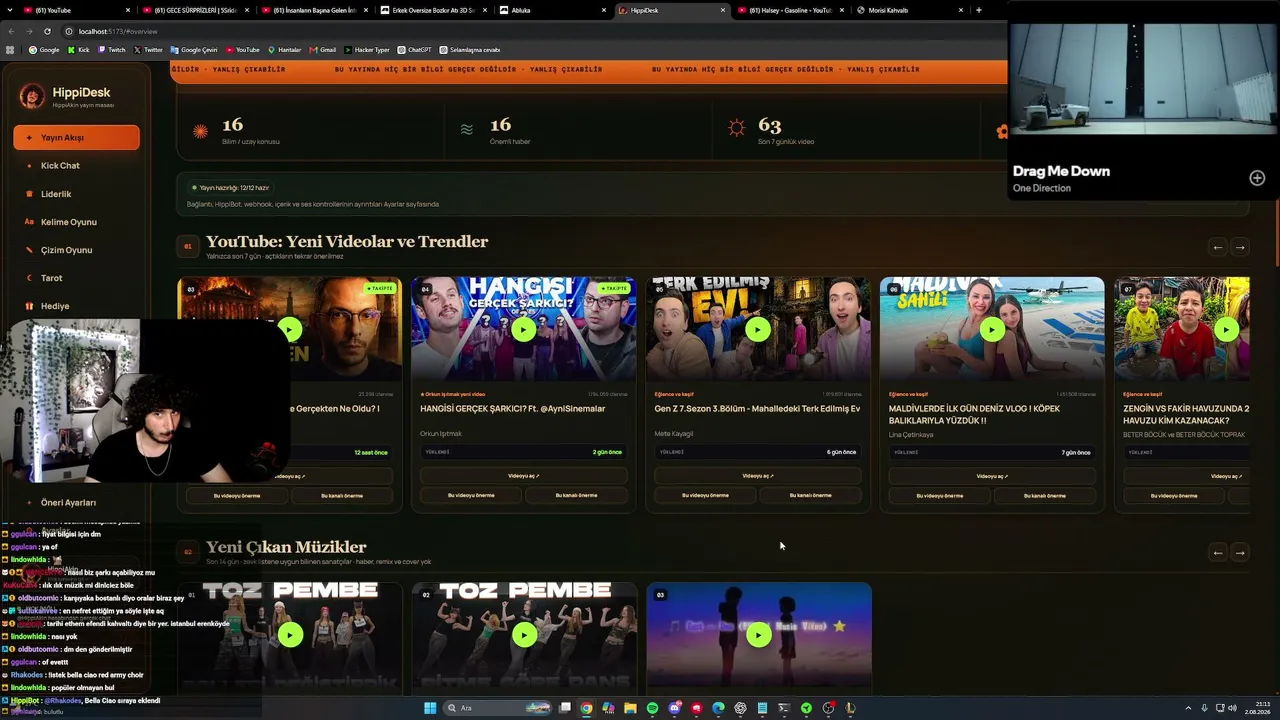Click Bu kanalı önerme on HANGİSİ GERÇEK ŞARKICI card
This screenshot has width=1280, height=720.
click(576, 495)
